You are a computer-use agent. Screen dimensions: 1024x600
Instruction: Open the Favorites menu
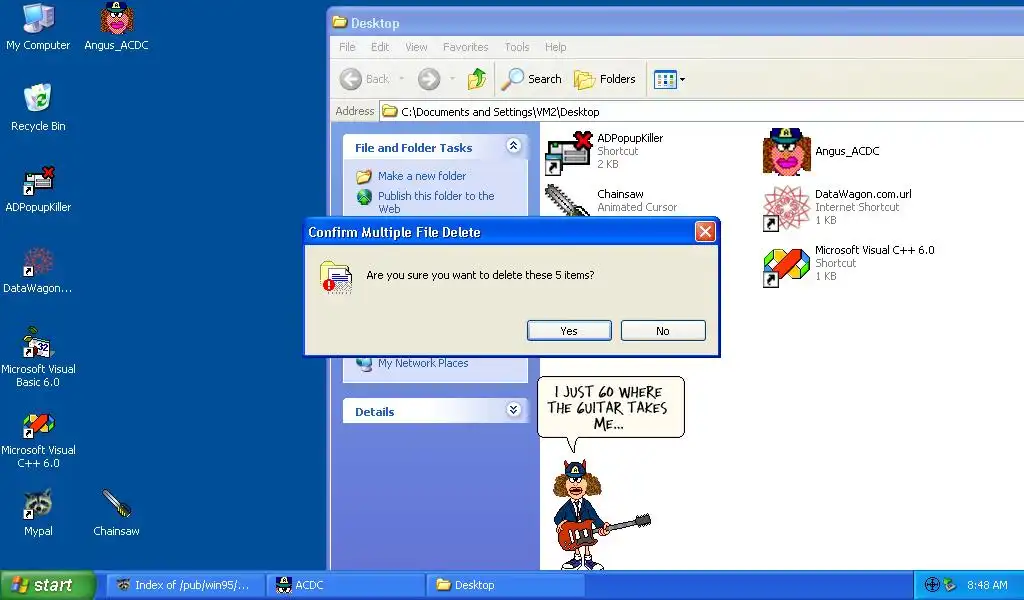[x=466, y=47]
